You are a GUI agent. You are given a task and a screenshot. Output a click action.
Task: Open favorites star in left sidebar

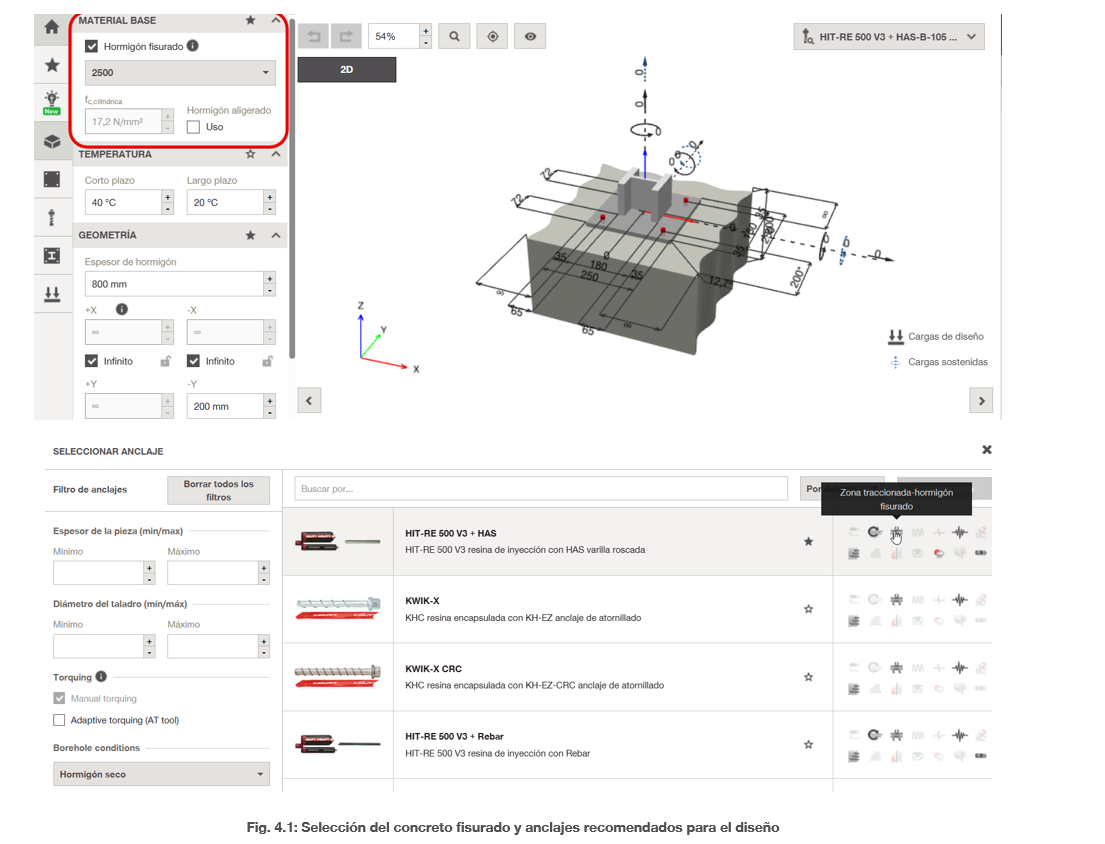(x=52, y=66)
